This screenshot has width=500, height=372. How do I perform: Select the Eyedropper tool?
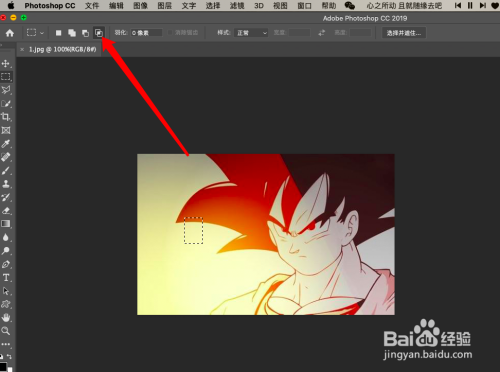6,144
